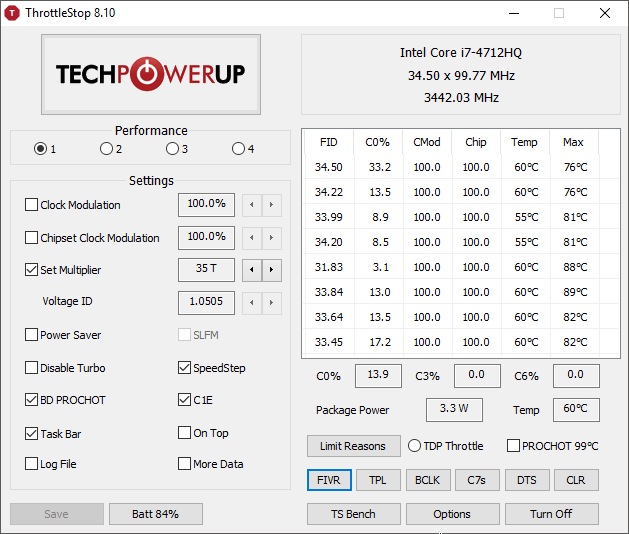Decrease Clock Modulation with left arrow
The image size is (629, 534).
pos(252,205)
